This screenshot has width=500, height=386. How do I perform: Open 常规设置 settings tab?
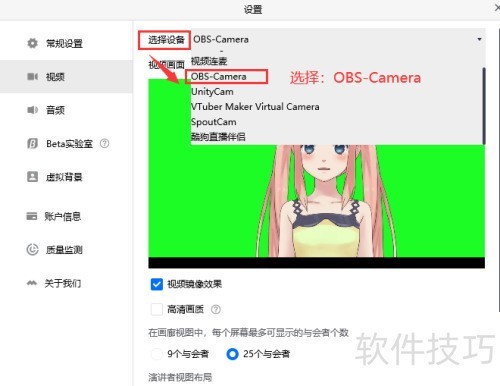coord(66,43)
